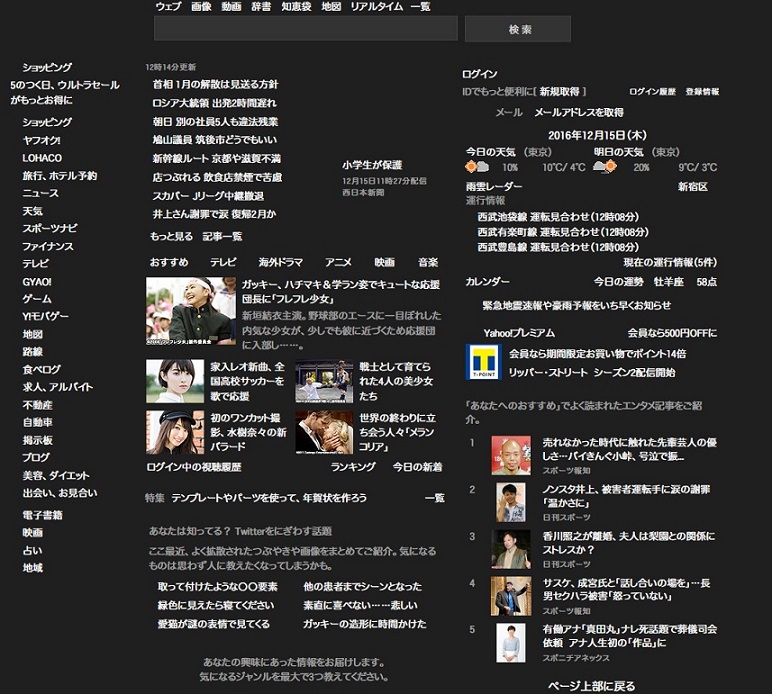Image resolution: width=772 pixels, height=694 pixels.
Task: Click the 検索 search button
Action: pyautogui.click(x=518, y=29)
